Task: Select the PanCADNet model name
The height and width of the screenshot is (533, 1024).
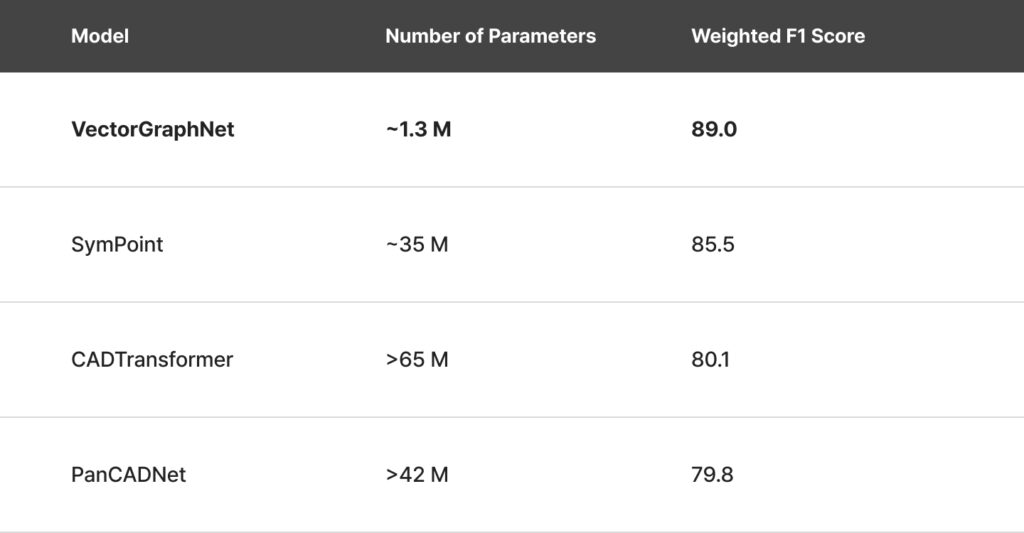Action: tap(129, 474)
